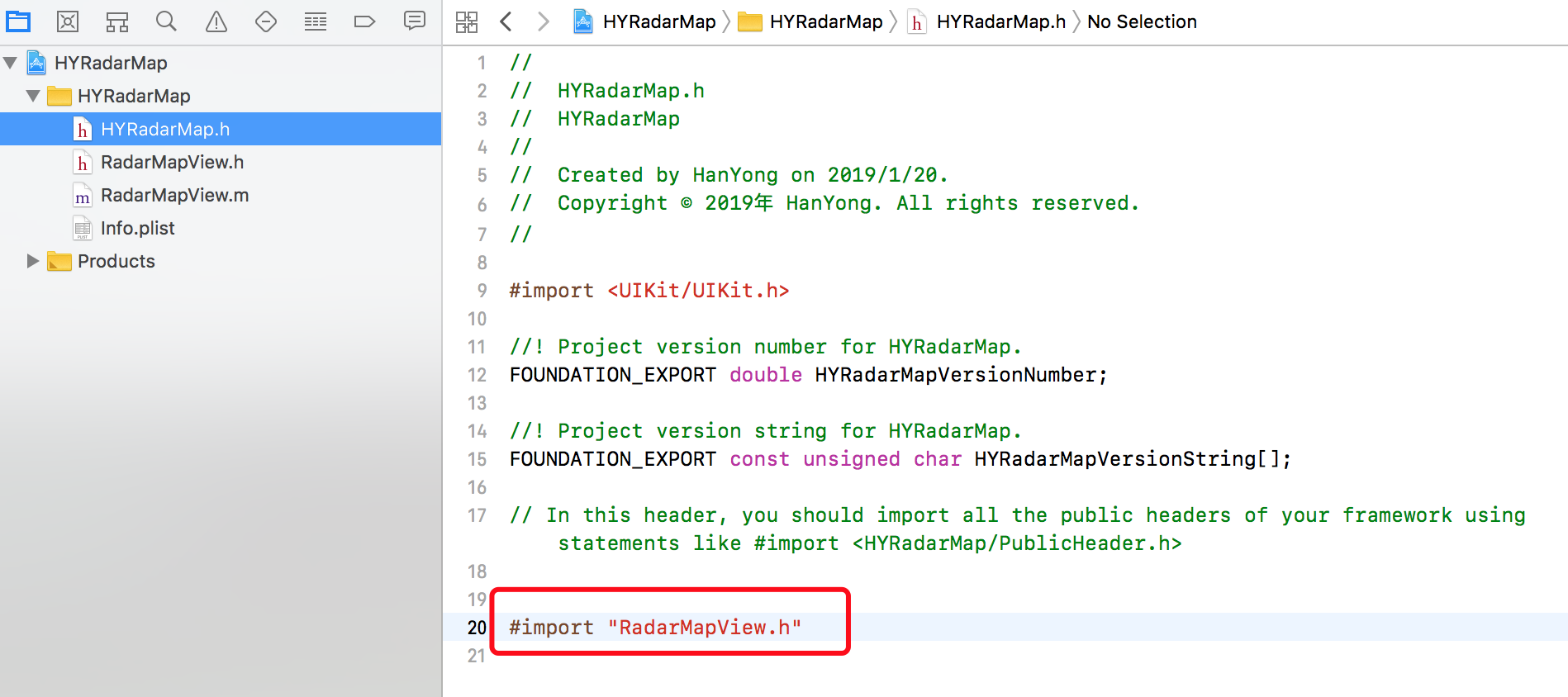Image resolution: width=1568 pixels, height=697 pixels.
Task: Click line number 20 in the gutter
Action: [477, 628]
